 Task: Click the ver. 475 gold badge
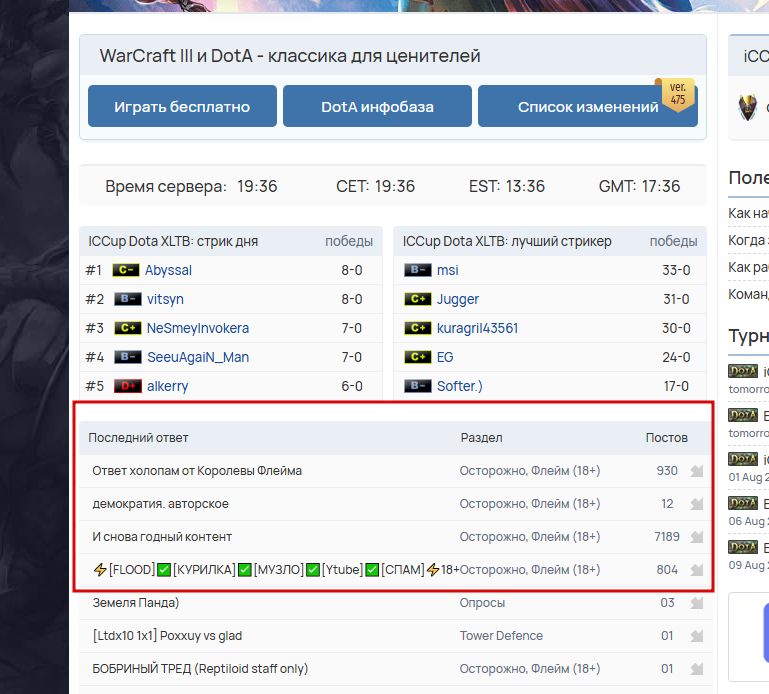click(677, 94)
